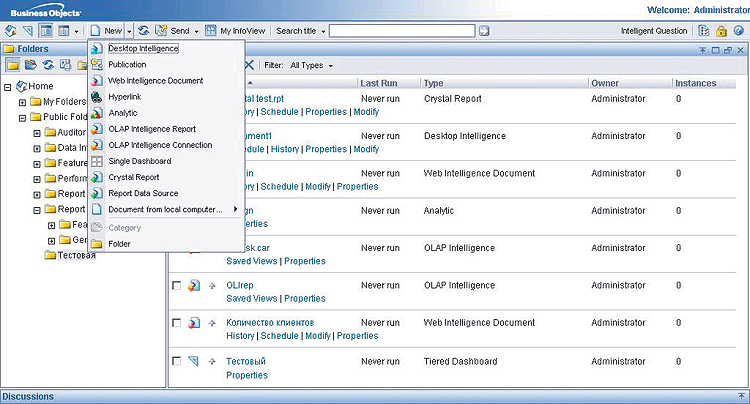Choose OLAP Intelligence Connection menu item
The height and width of the screenshot is (404, 750).
click(160, 145)
